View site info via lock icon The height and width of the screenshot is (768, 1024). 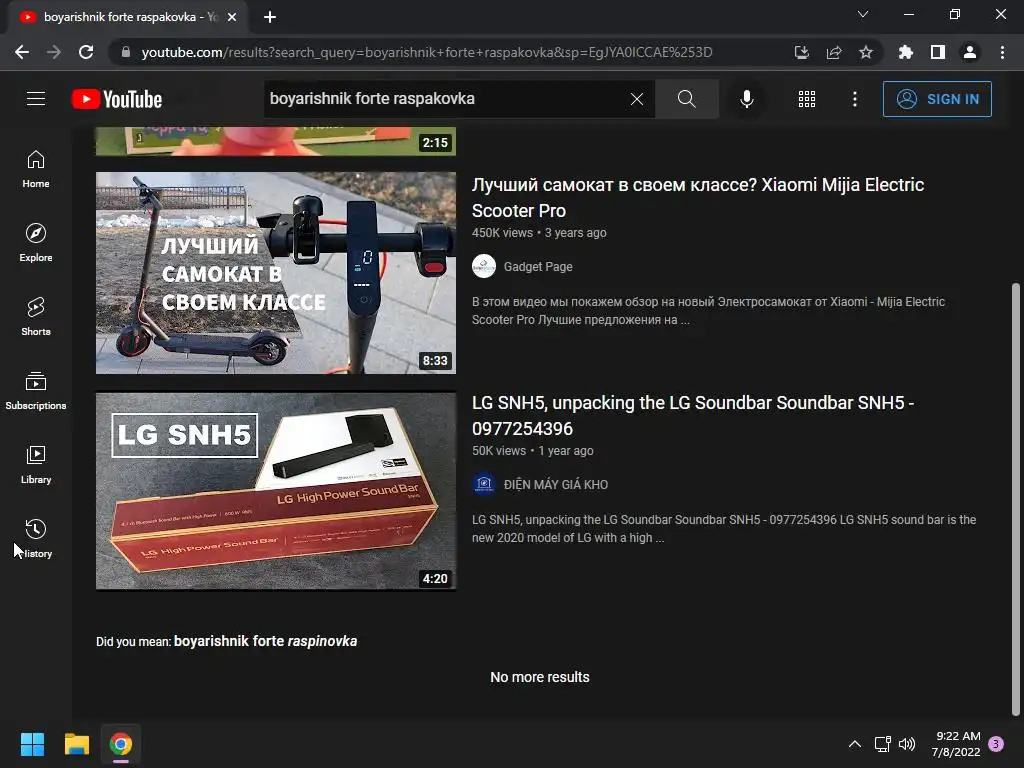(x=126, y=52)
